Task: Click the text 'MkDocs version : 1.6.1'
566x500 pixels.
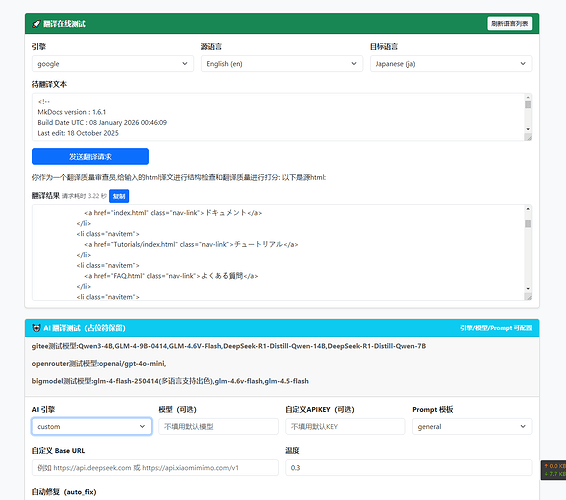Action: (71, 112)
